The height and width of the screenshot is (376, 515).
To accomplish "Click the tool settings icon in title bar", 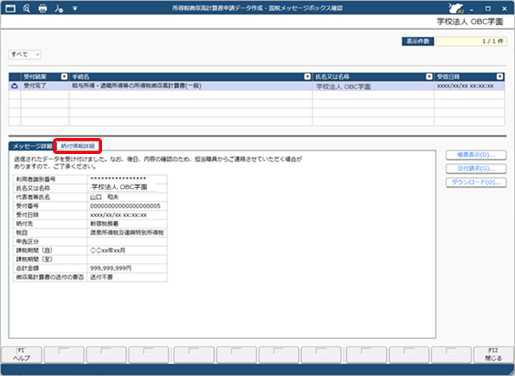I will [x=59, y=8].
